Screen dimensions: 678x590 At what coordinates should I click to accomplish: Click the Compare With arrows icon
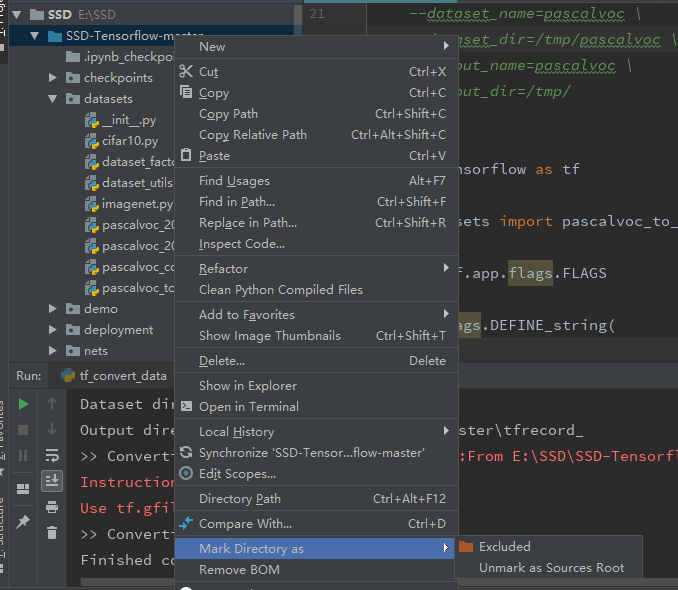[x=186, y=523]
